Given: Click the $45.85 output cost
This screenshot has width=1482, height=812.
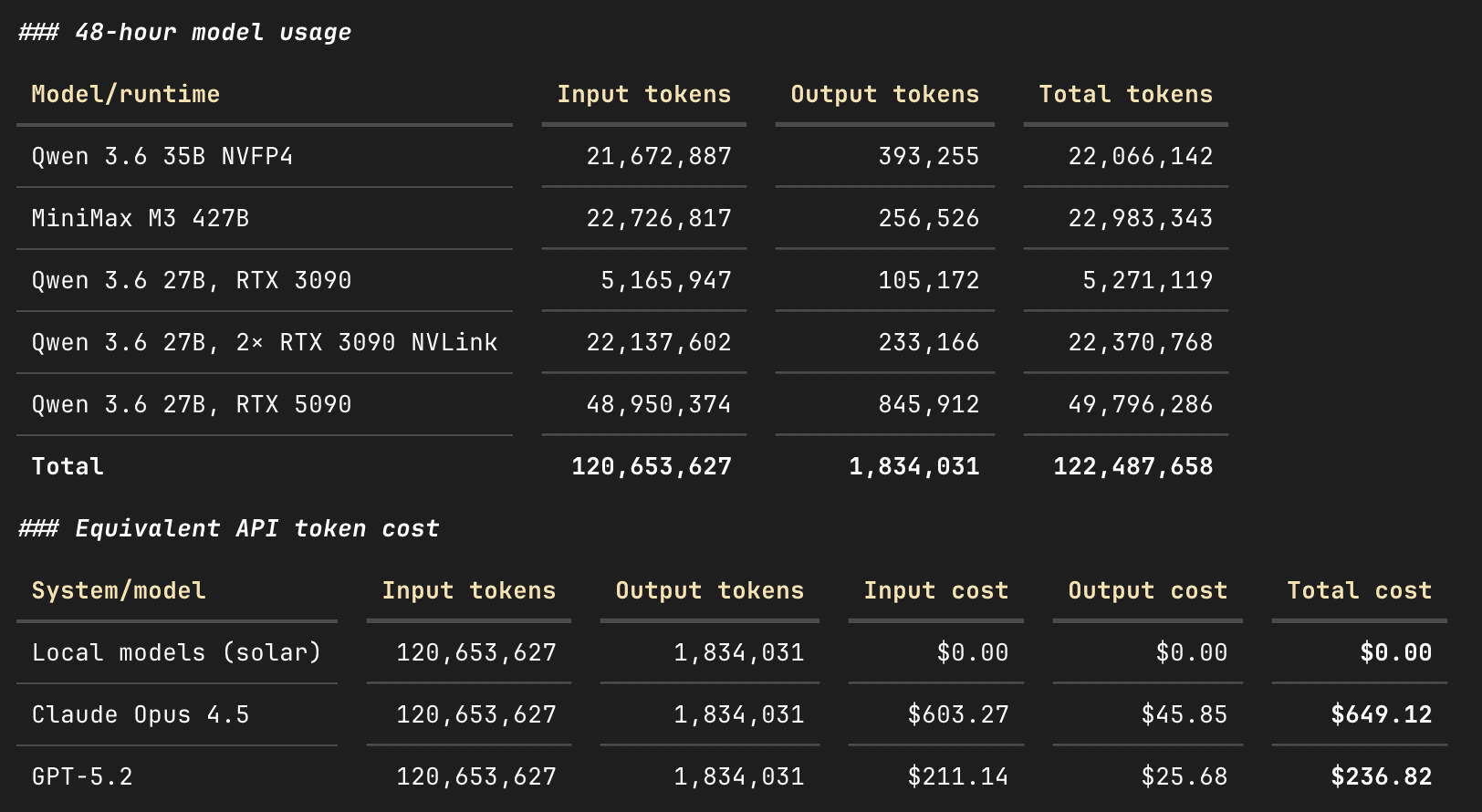Looking at the screenshot, I should [1185, 714].
